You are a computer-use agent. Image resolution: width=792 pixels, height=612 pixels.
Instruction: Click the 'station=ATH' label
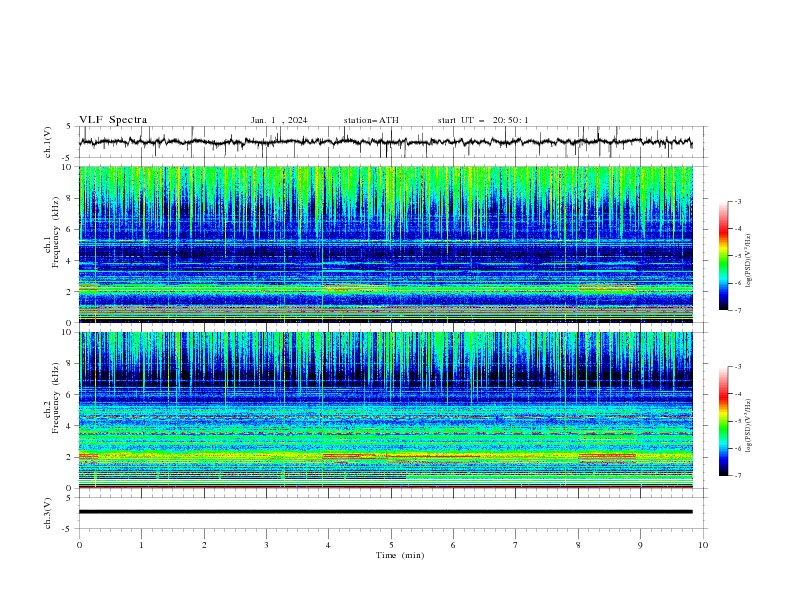(x=371, y=120)
